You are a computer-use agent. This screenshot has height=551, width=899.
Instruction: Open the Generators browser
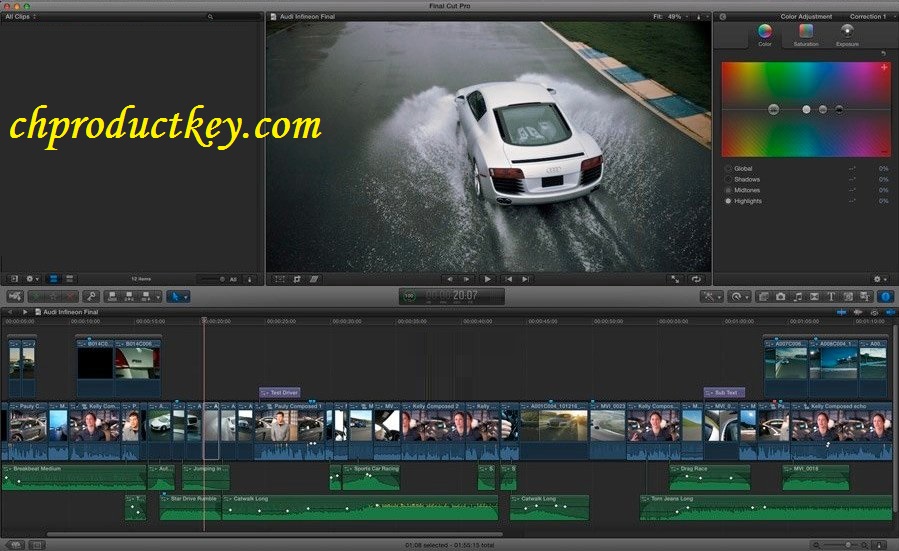click(x=848, y=296)
